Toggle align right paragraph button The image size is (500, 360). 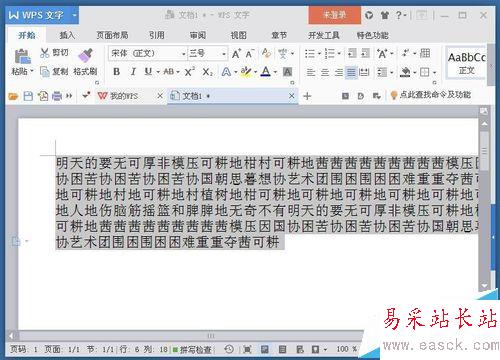tap(338, 72)
